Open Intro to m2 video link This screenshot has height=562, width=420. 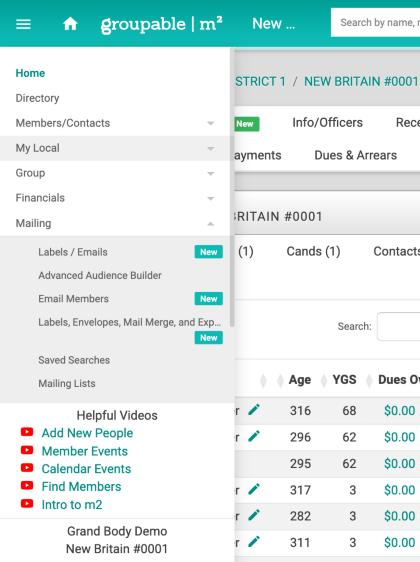tap(72, 505)
